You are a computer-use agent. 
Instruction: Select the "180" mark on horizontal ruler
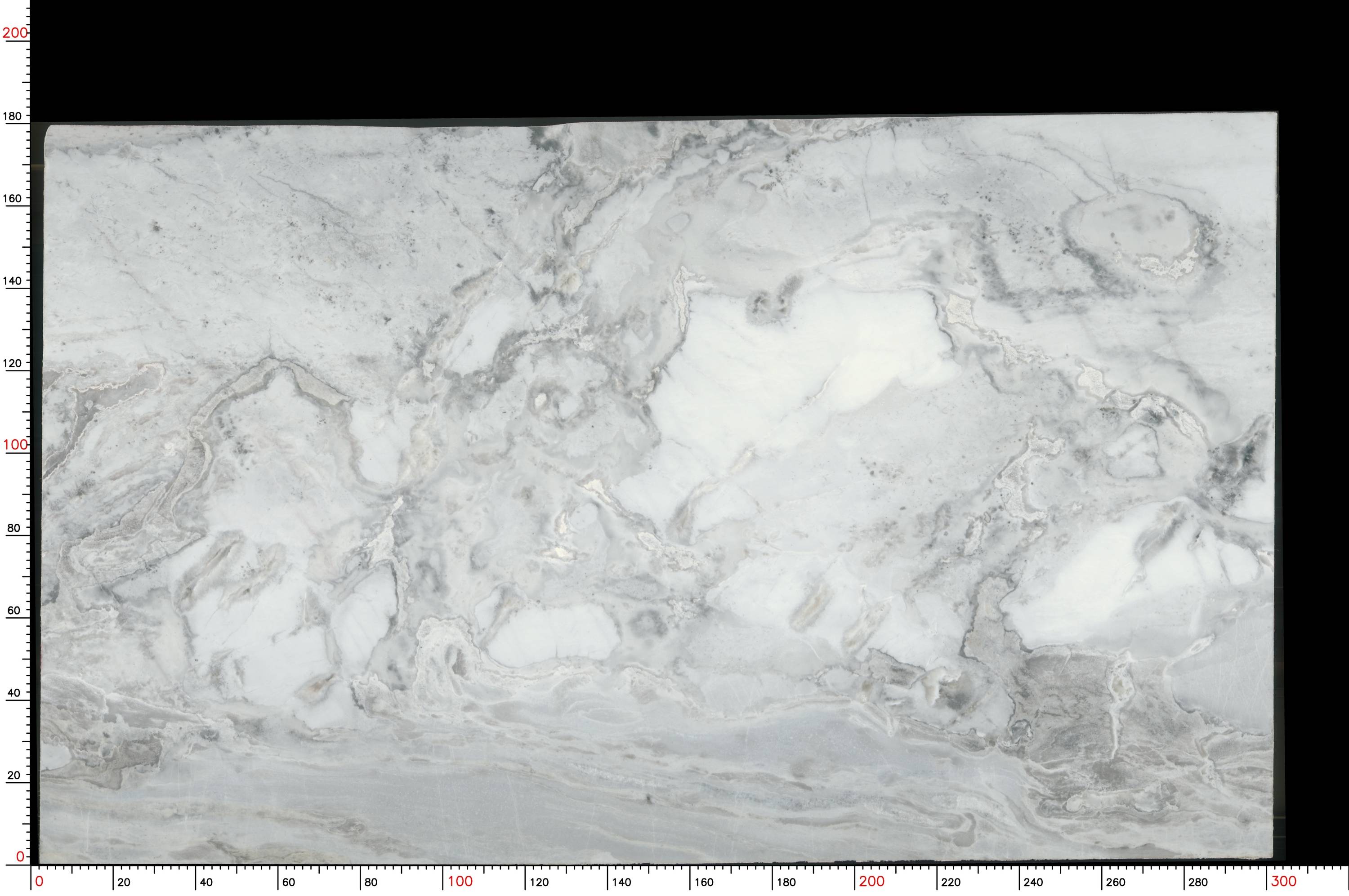click(x=786, y=882)
